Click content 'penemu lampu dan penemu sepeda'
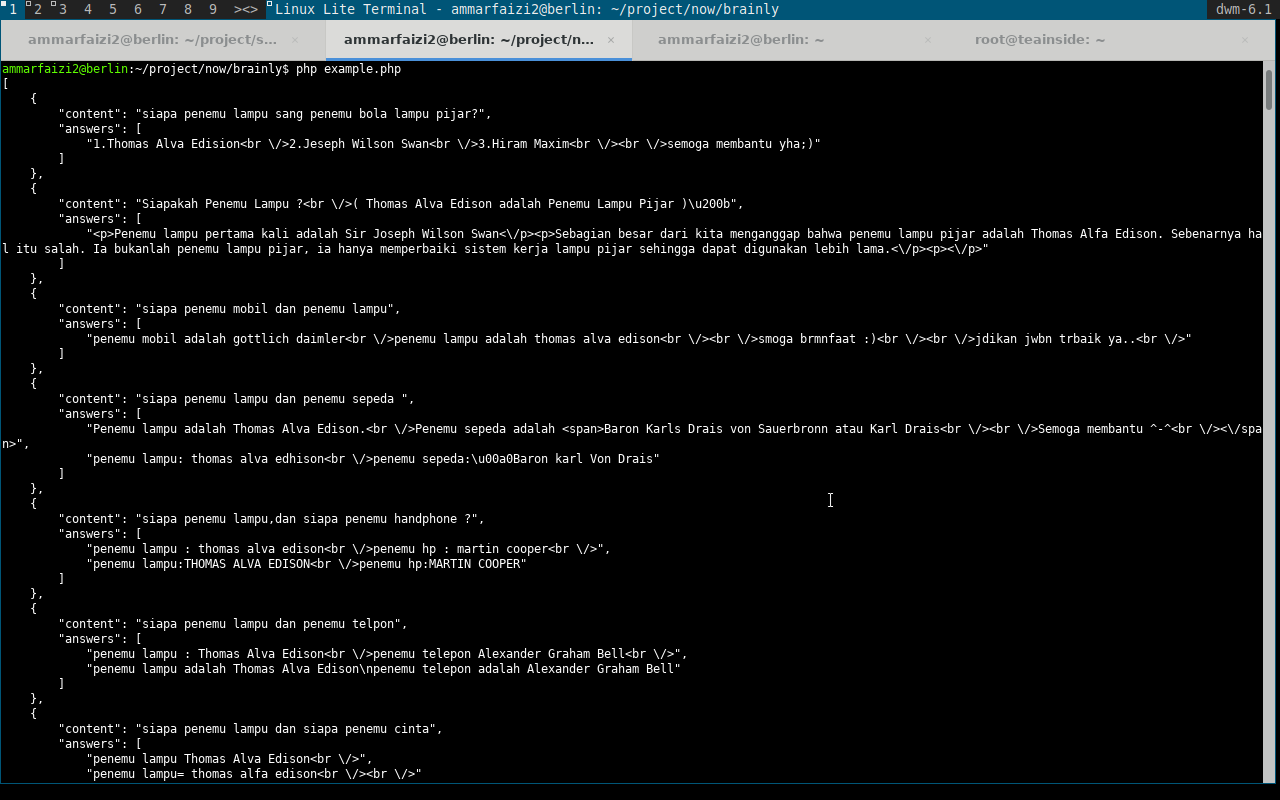Image resolution: width=1280 pixels, height=800 pixels. [236, 399]
